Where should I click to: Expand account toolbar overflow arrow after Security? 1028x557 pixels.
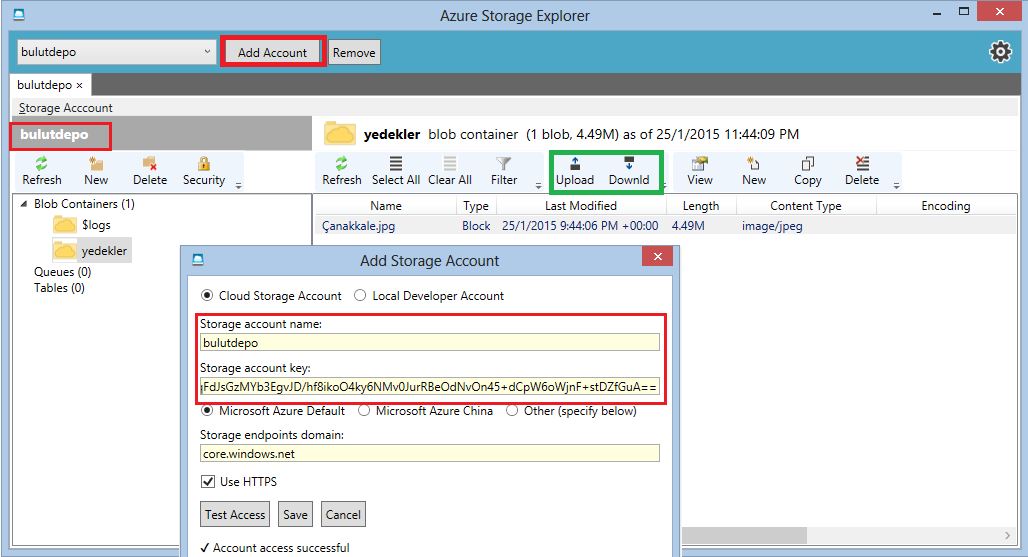(239, 186)
